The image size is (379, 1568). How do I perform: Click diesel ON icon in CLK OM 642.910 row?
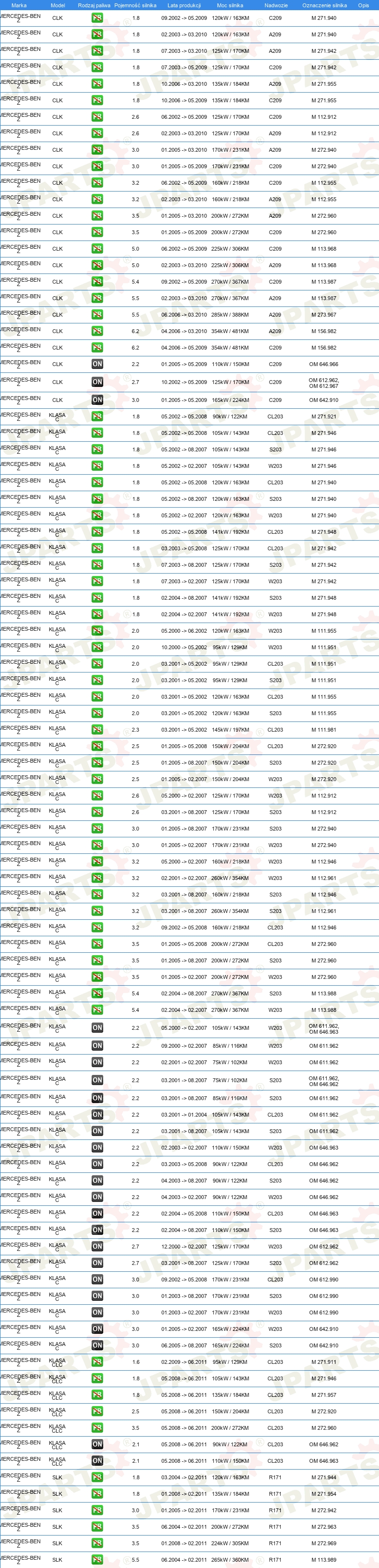[97, 400]
